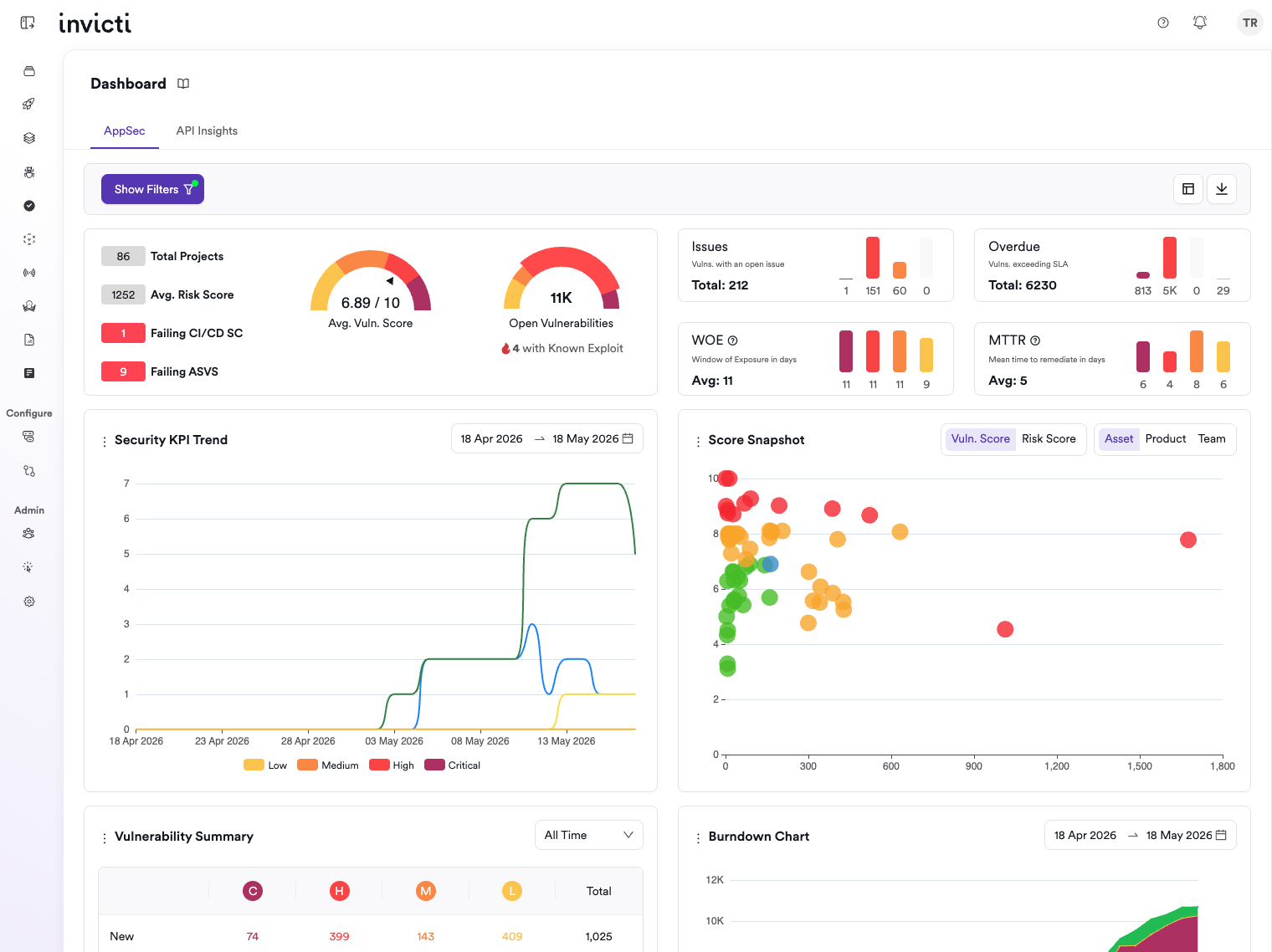This screenshot has height=952, width=1272.
Task: Click the top inventory box sidebar icon
Action: coord(29,71)
